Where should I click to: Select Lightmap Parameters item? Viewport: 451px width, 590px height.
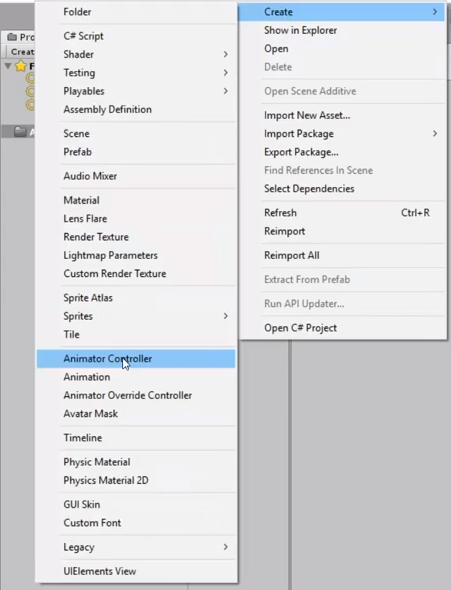136,255
